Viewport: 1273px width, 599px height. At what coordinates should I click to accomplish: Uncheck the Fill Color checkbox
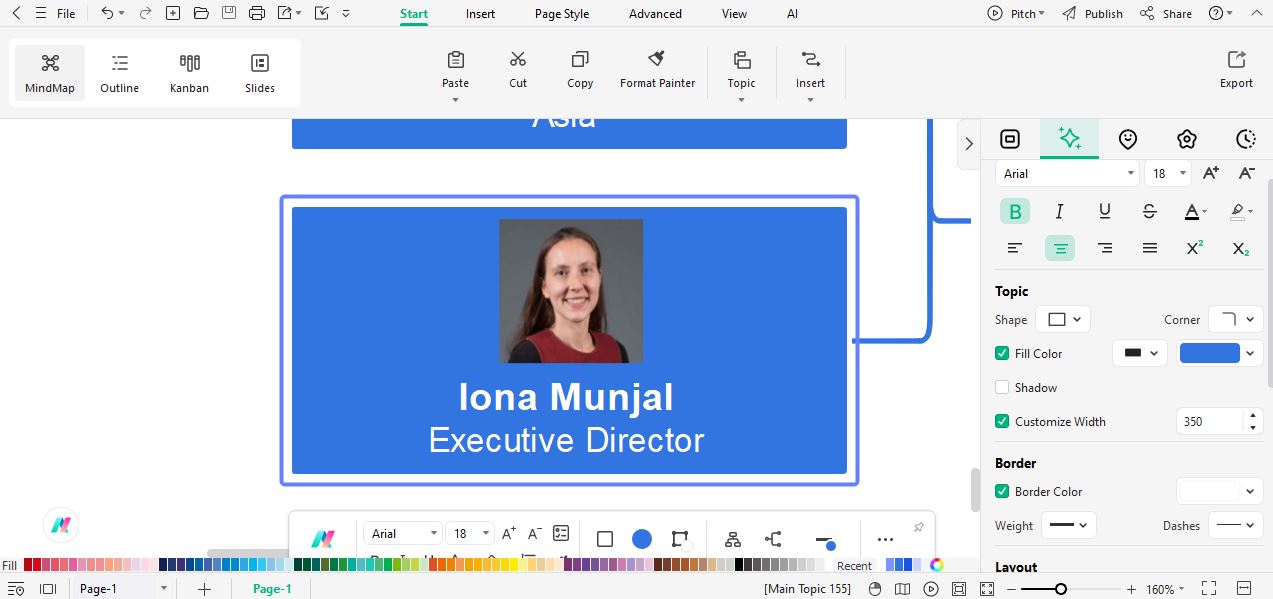(1002, 353)
